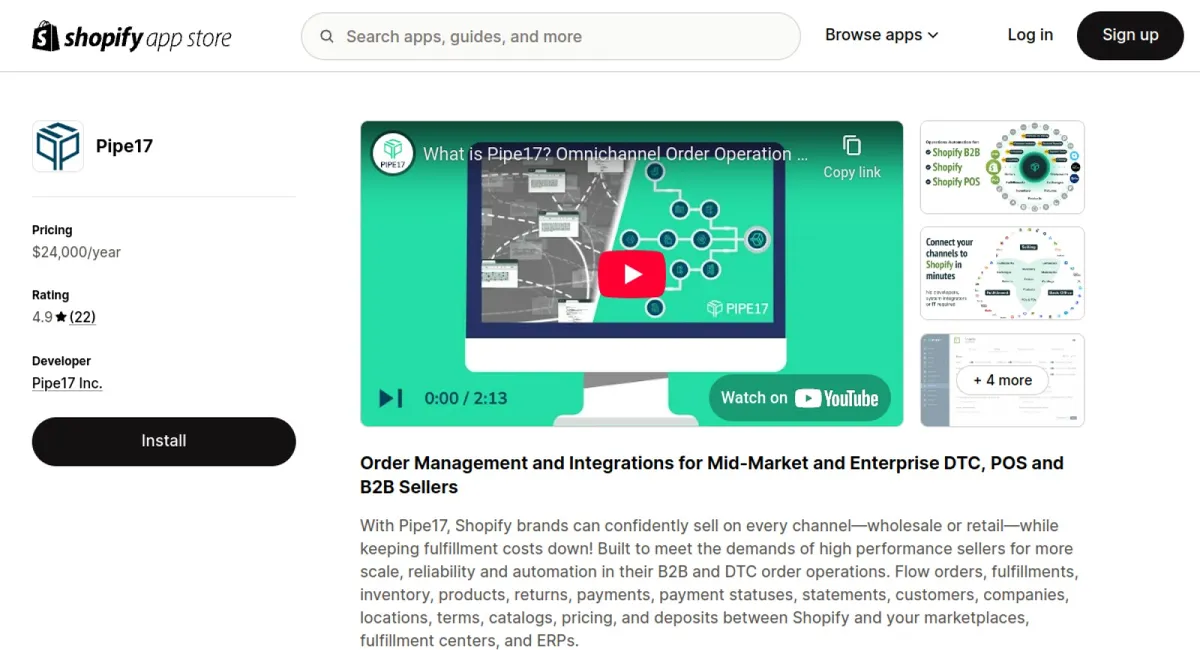Install the Pipe17 app
1200x650 pixels.
(164, 441)
